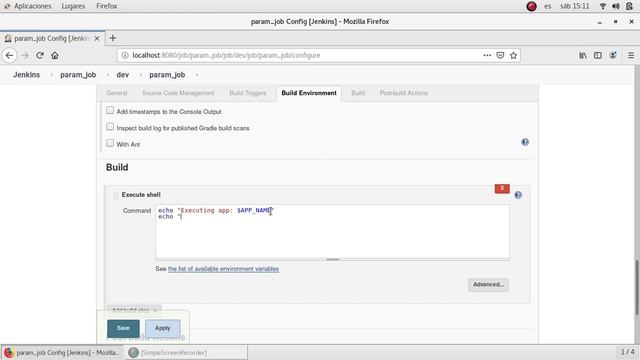Screen dimensions: 640x360
Task: Open list of available environment variables link
Action: (x=223, y=269)
